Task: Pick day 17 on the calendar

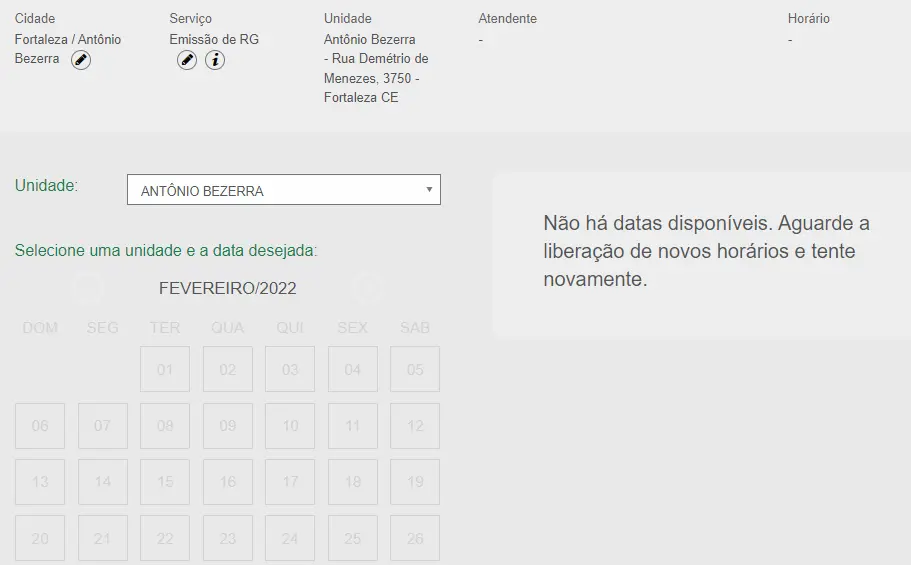Action: coord(290,482)
